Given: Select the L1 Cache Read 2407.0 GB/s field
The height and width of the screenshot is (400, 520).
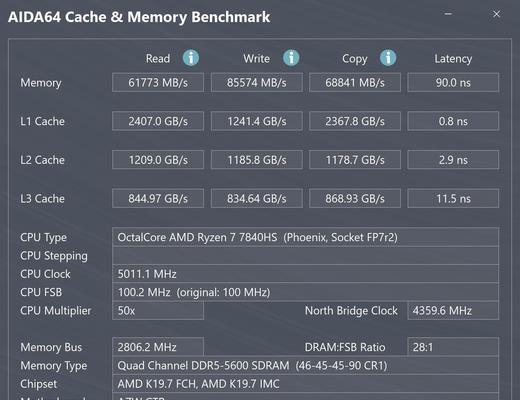Looking at the screenshot, I should [x=158, y=121].
